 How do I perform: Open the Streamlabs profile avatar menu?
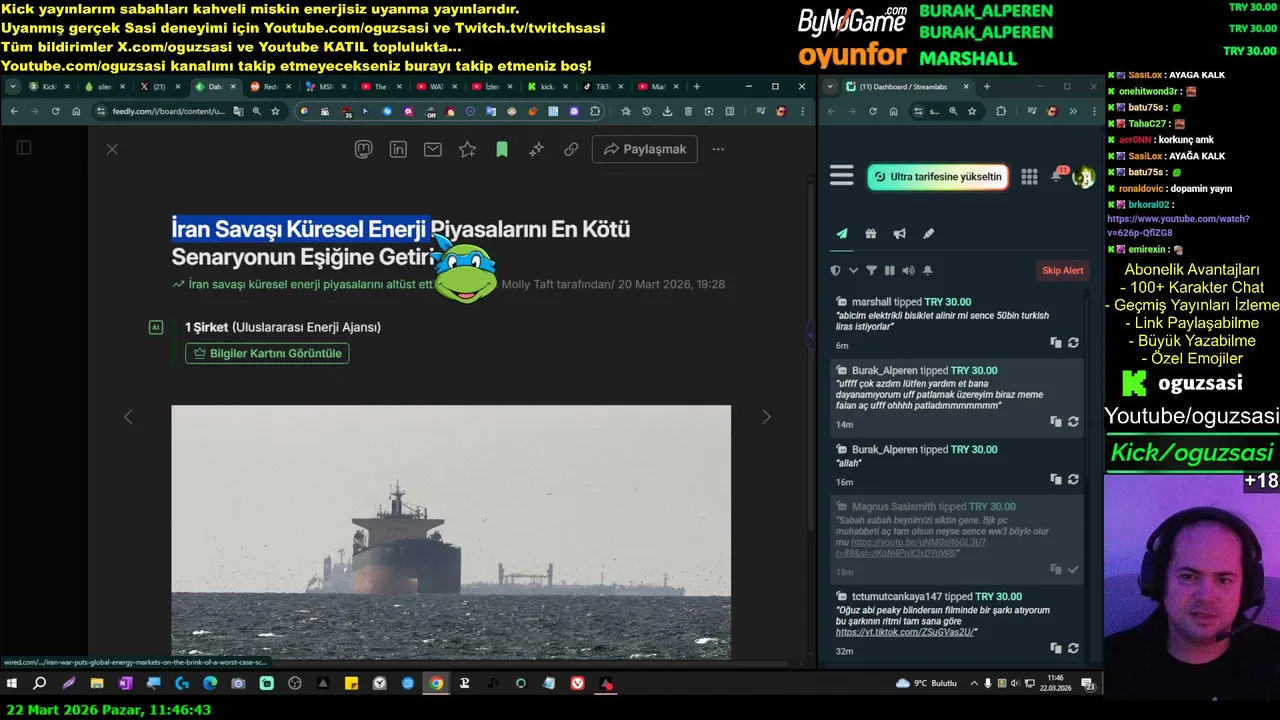[x=1083, y=178]
